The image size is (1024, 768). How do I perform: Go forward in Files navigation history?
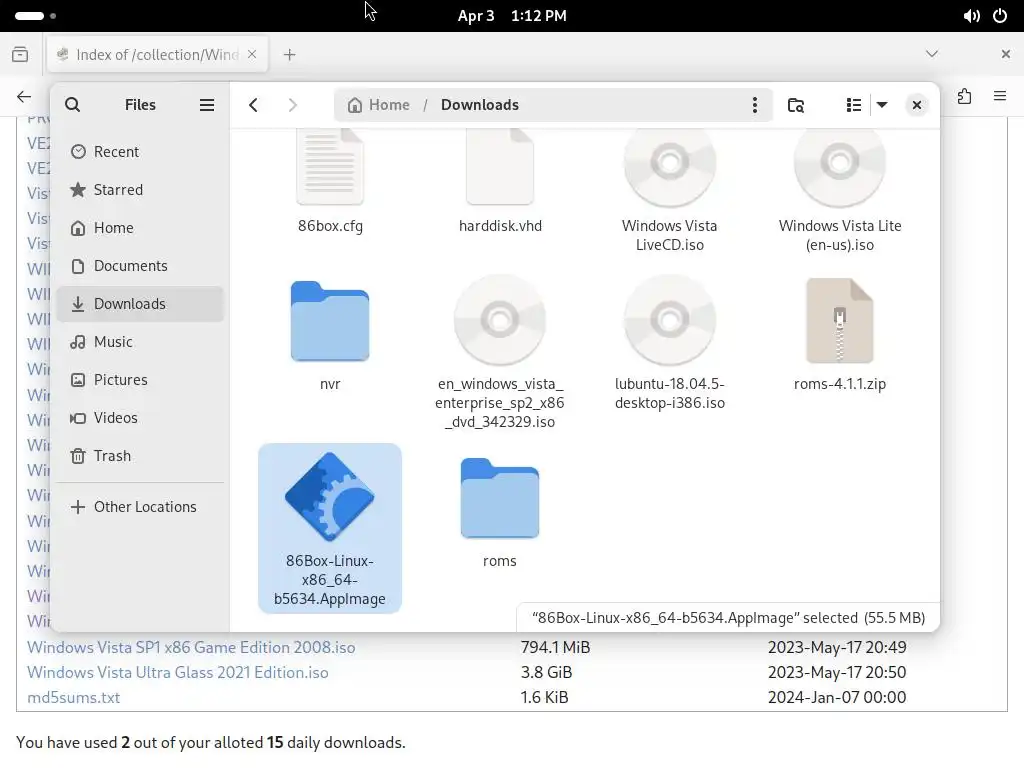[292, 104]
